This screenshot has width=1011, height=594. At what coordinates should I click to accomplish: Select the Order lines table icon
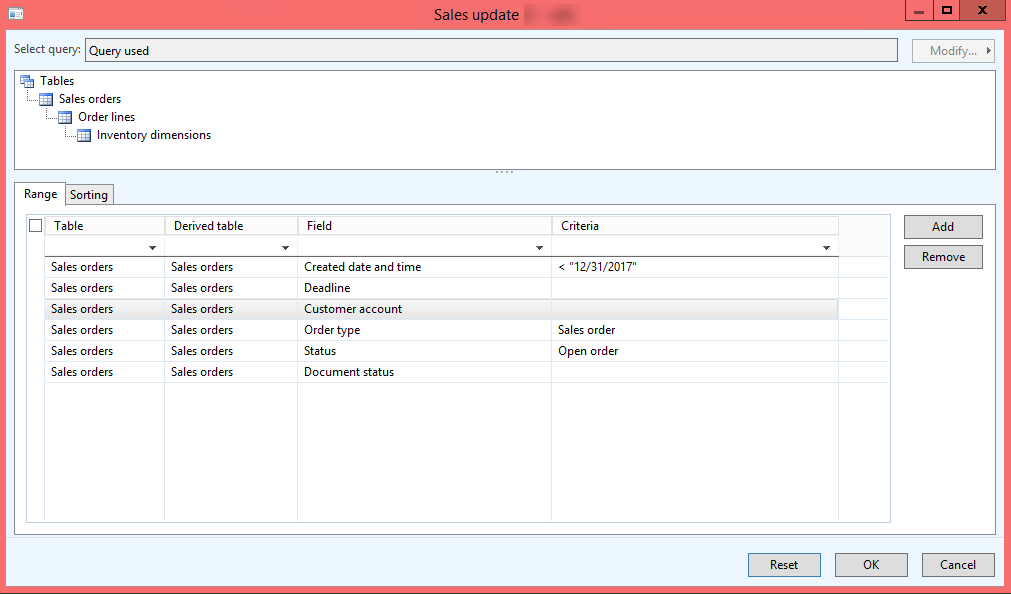65,117
